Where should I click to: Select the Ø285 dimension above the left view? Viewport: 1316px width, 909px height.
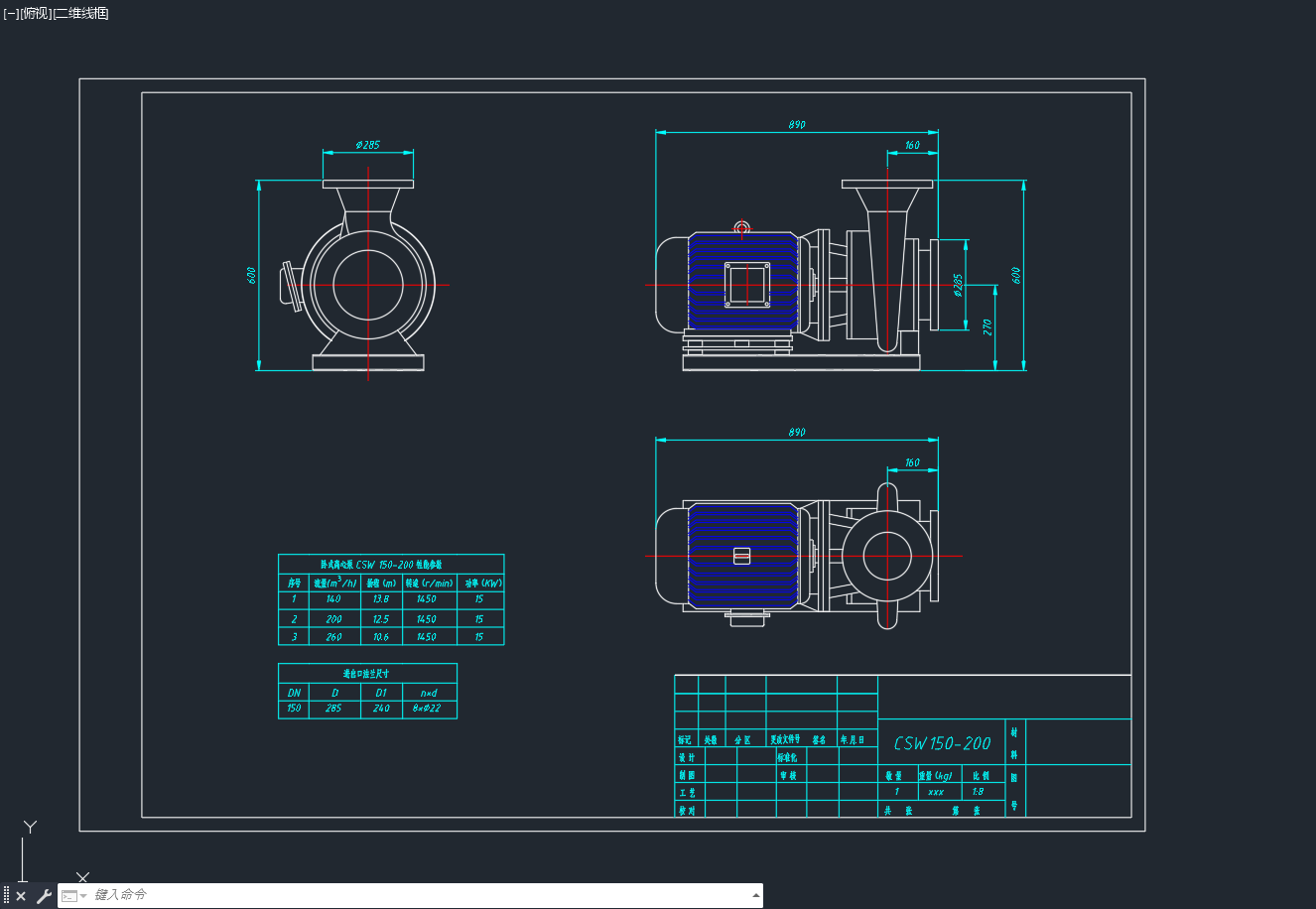(x=367, y=145)
